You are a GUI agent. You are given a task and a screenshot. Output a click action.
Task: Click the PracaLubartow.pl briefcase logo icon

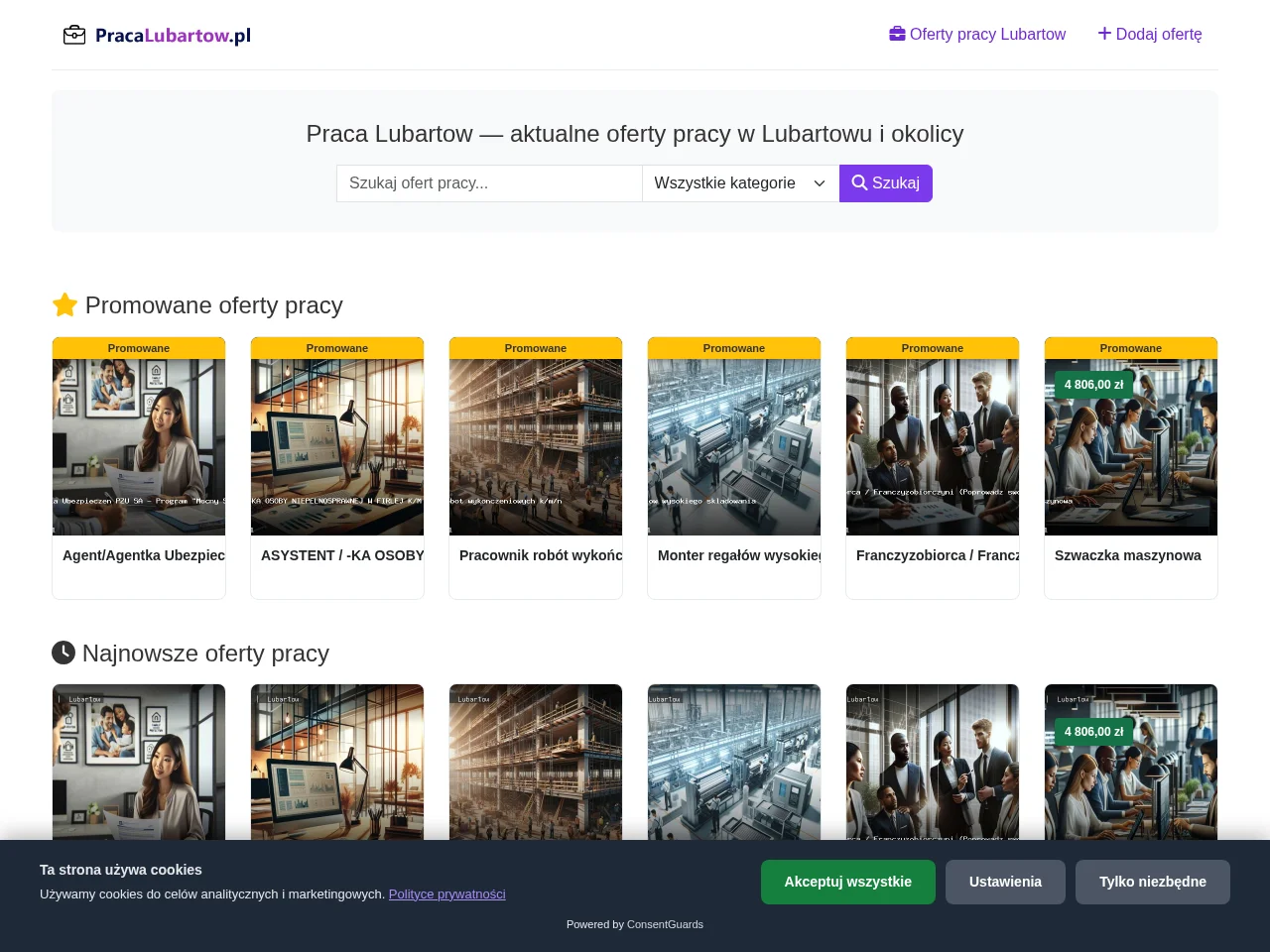tap(74, 36)
